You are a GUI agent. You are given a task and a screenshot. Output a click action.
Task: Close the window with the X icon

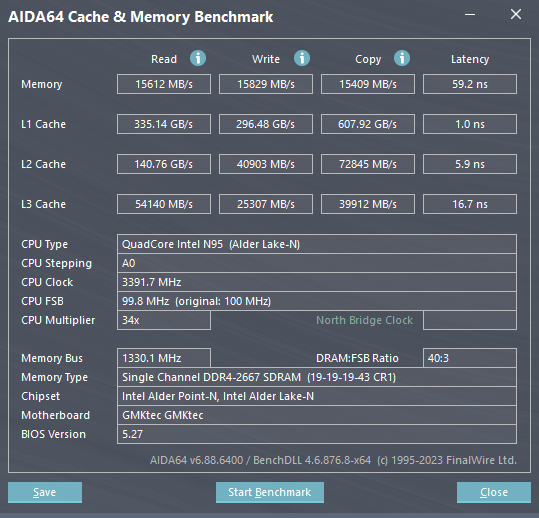[516, 14]
